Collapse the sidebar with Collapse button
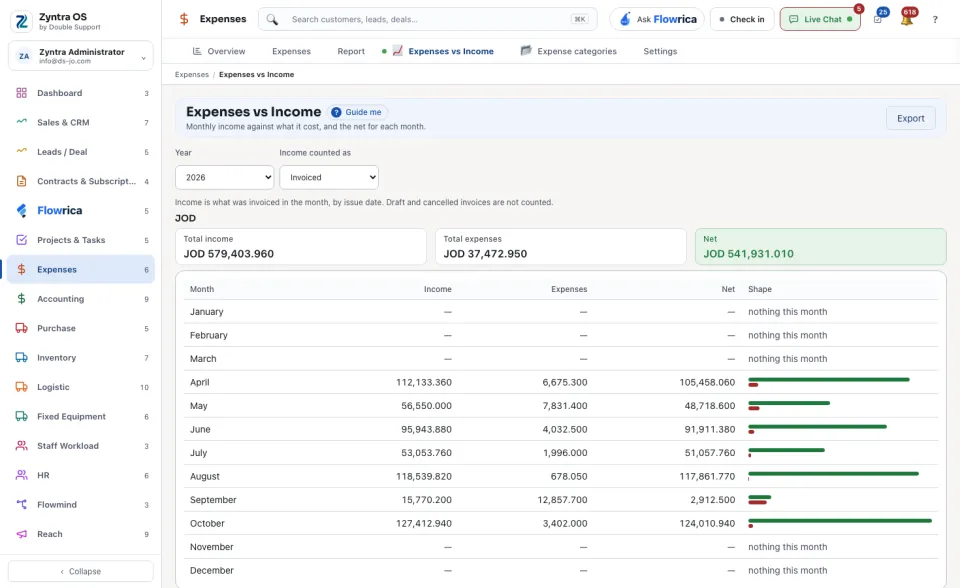Viewport: 960px width, 588px height. 81,571
